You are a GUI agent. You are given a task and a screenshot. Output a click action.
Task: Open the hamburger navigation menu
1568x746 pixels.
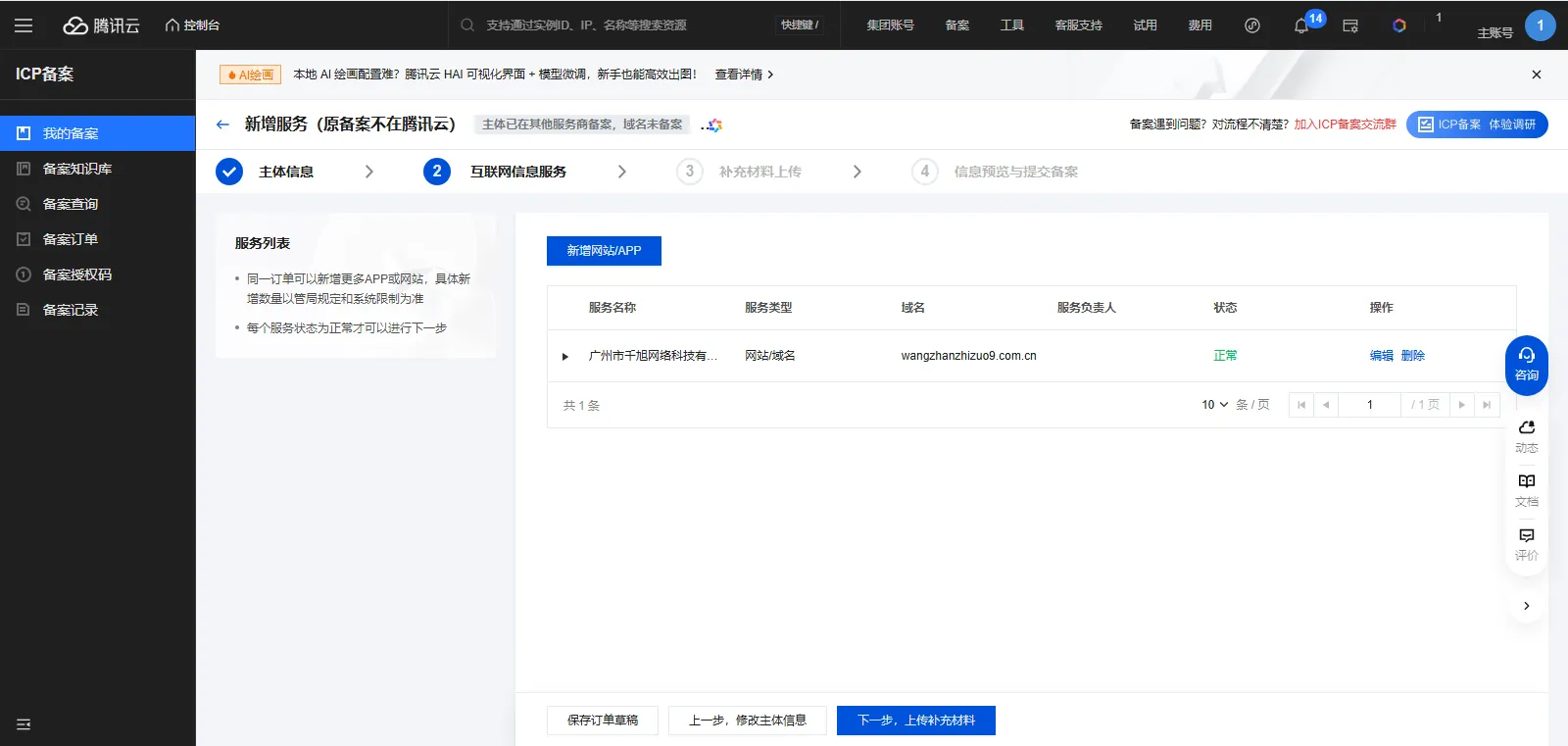point(24,25)
